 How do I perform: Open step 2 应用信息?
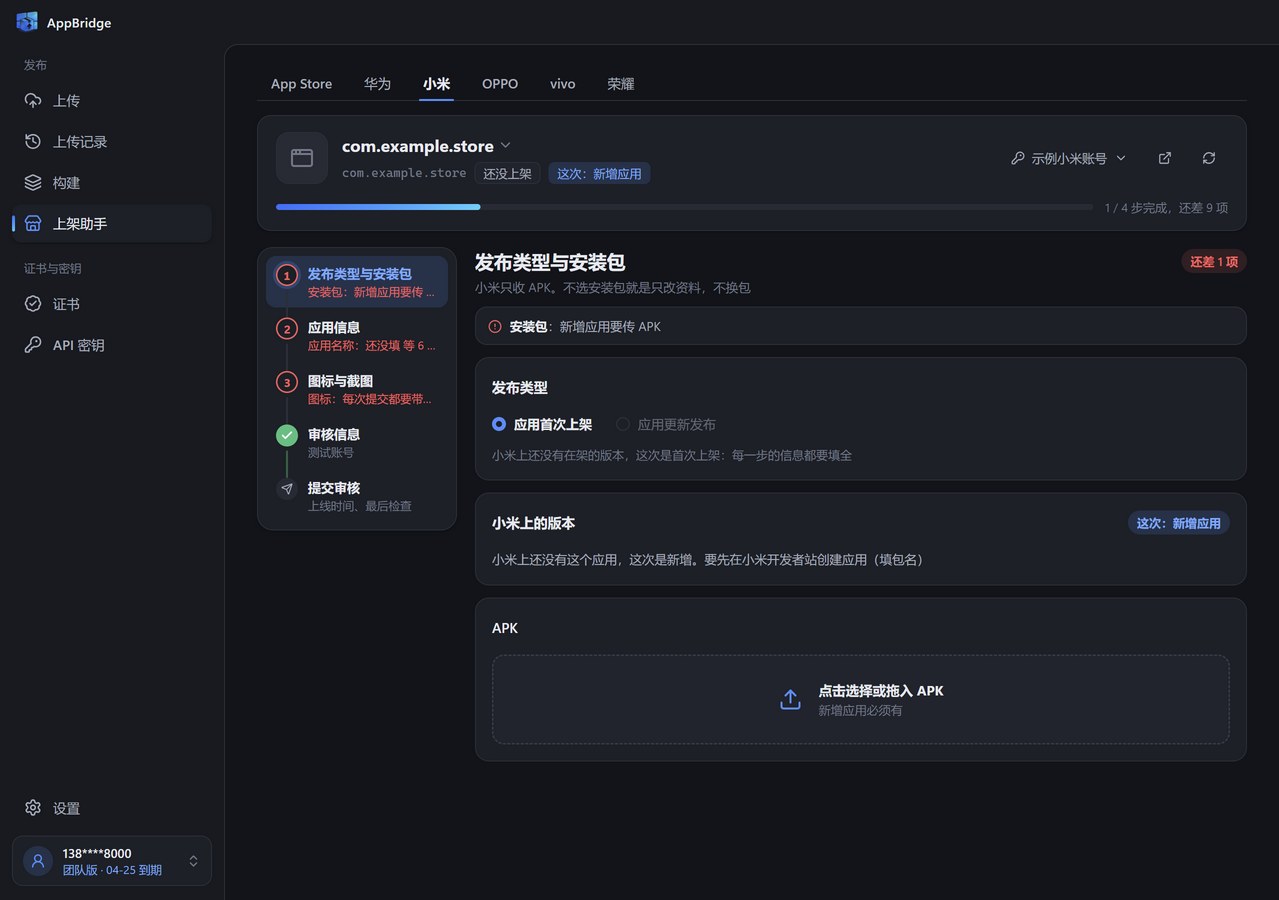[357, 336]
